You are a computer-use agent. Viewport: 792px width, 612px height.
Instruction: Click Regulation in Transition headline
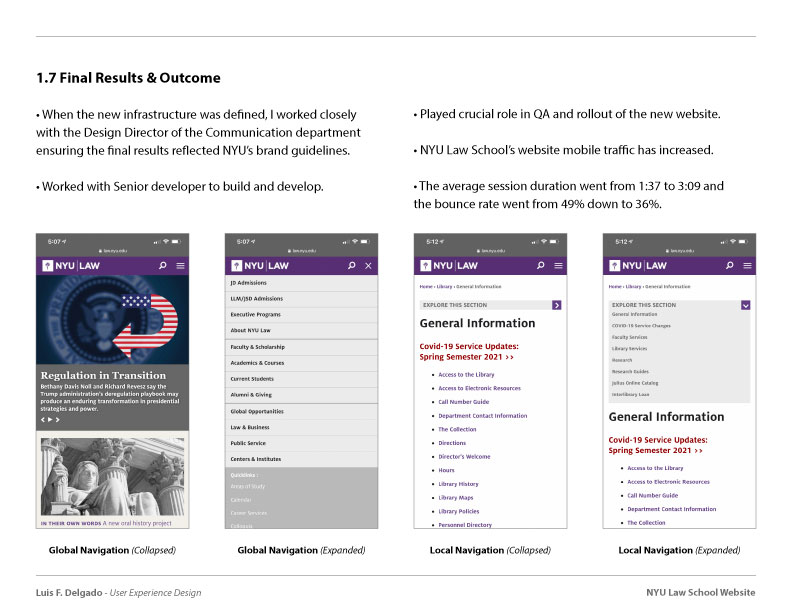(x=103, y=375)
